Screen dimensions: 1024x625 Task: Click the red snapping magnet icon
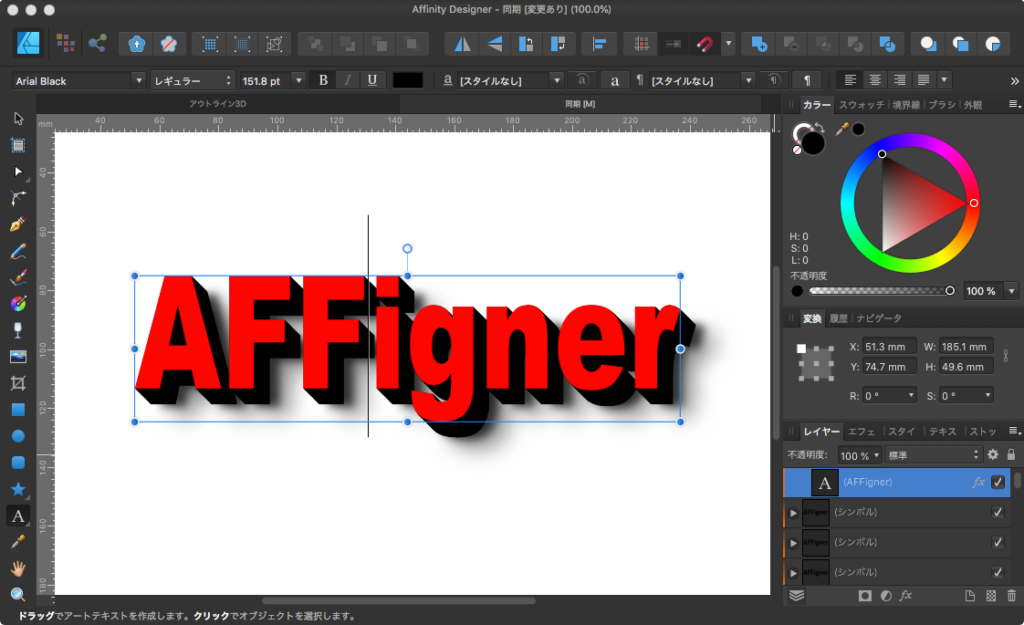(x=704, y=44)
